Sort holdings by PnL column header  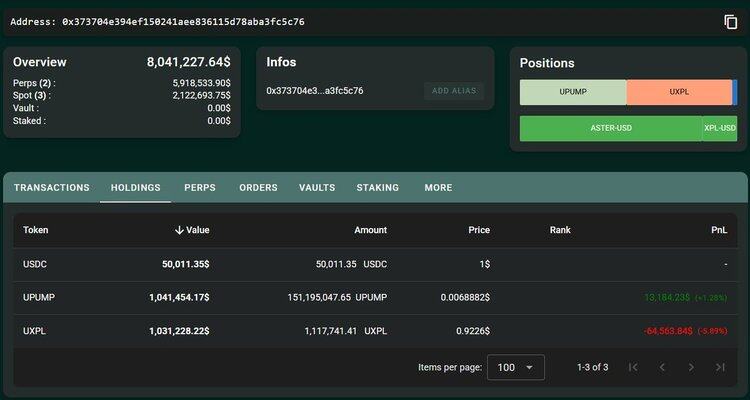click(x=719, y=230)
